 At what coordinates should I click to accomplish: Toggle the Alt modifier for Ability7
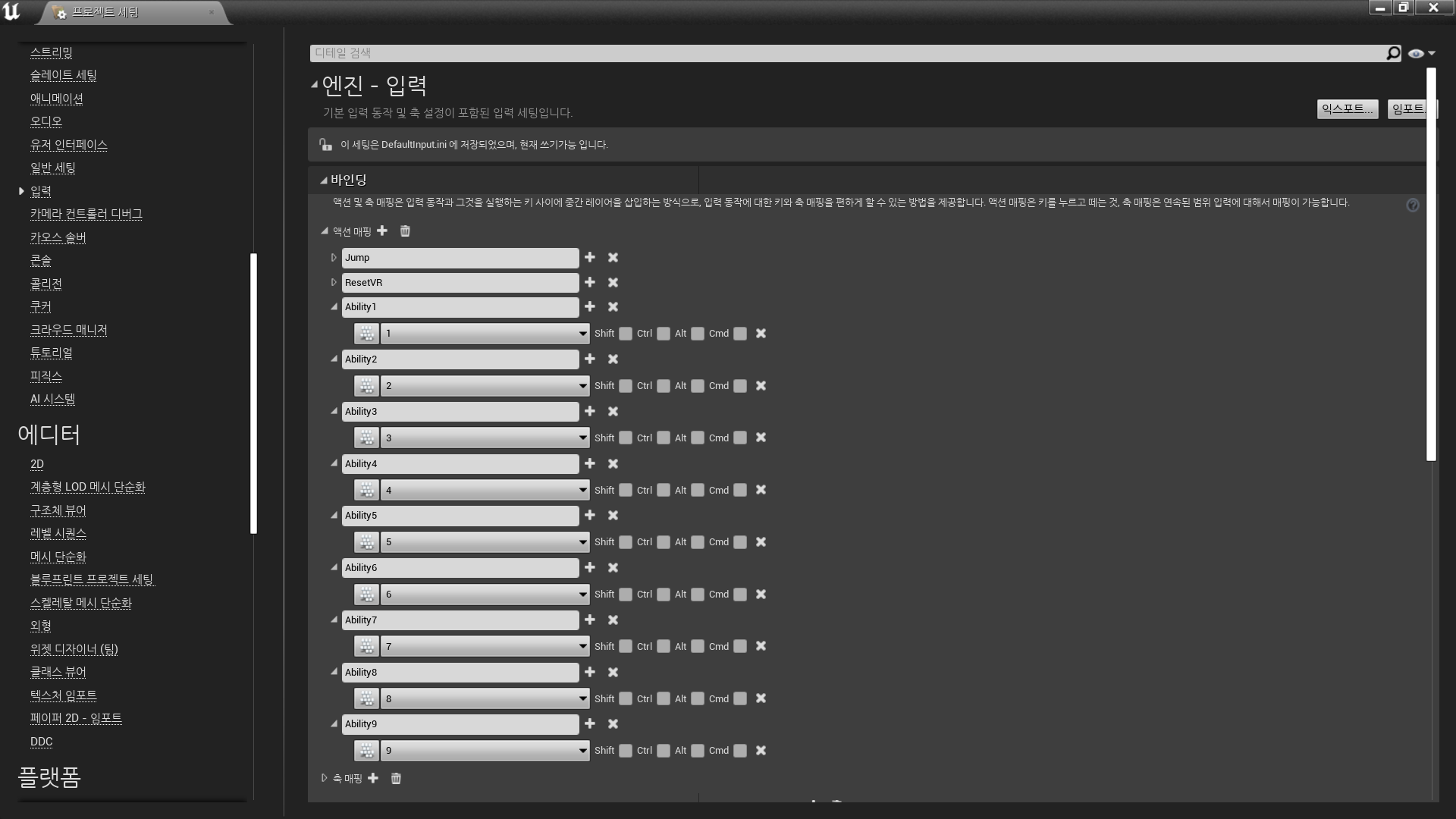click(x=698, y=646)
